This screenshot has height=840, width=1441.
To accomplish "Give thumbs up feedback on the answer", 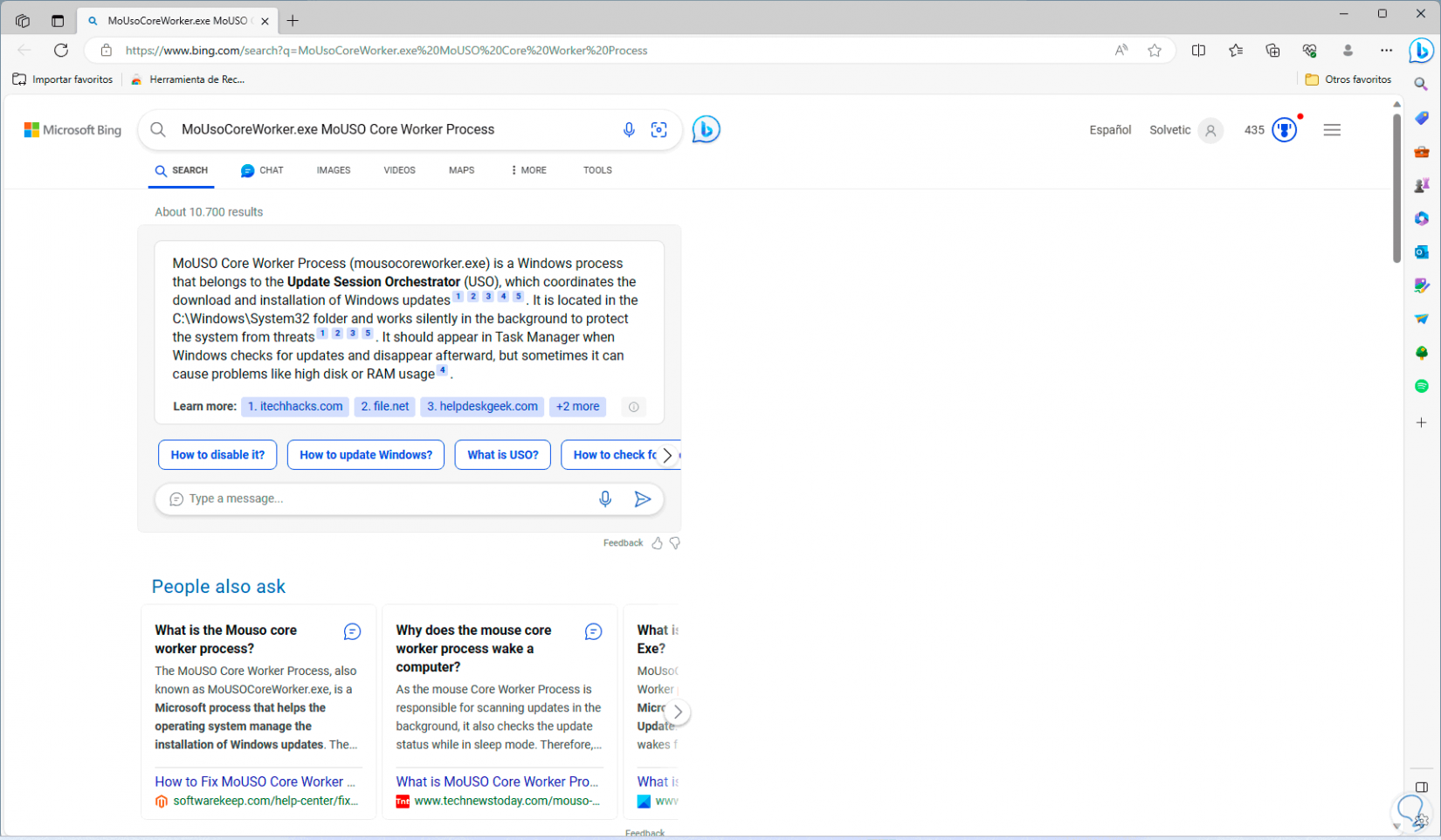I will (x=657, y=543).
